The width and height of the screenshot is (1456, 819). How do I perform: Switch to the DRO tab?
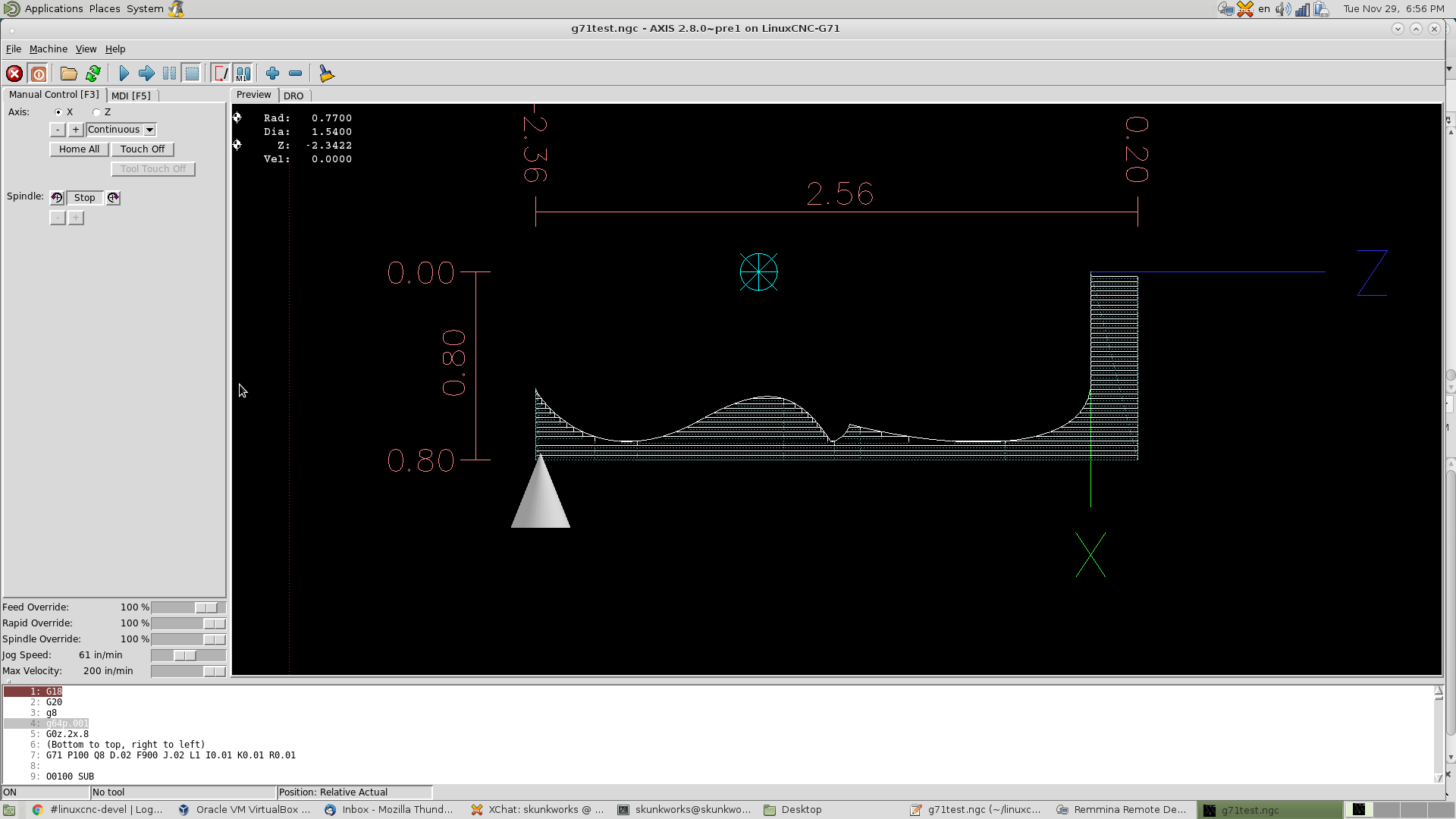[293, 96]
